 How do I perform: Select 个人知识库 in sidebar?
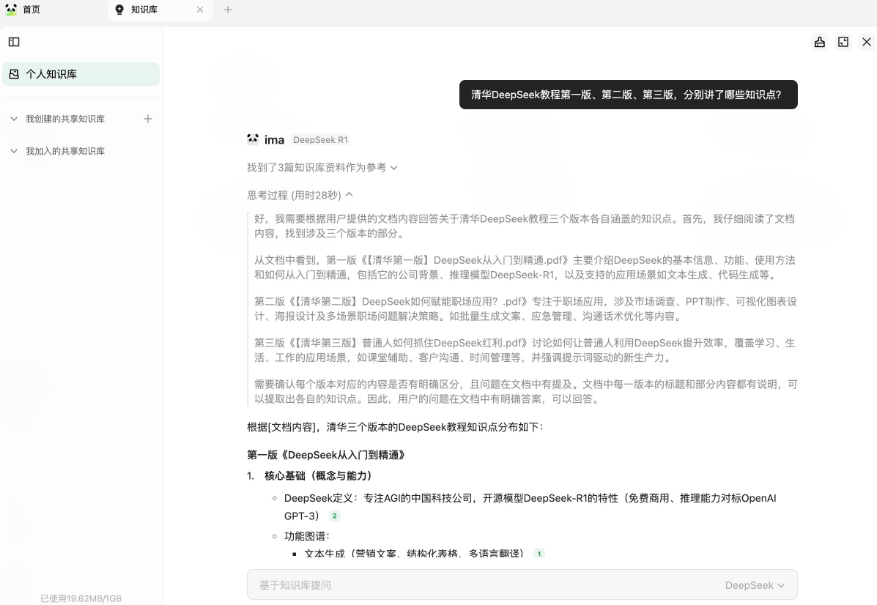coord(81,74)
